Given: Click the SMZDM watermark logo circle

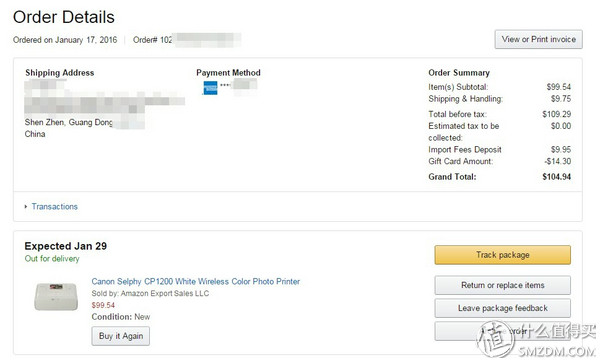Looking at the screenshot, I should pos(496,339).
